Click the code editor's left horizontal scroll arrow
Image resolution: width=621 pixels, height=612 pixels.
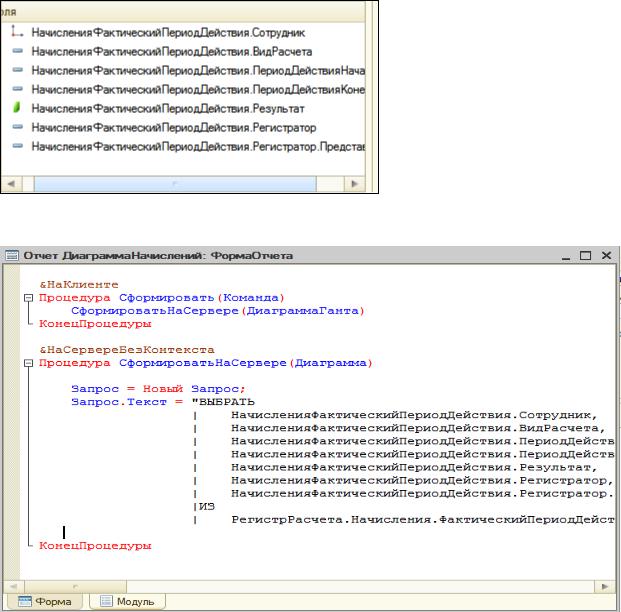(13, 587)
